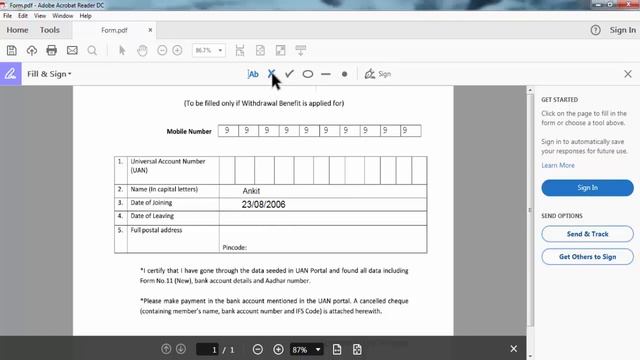Select the Line tool
The width and height of the screenshot is (640, 360).
click(326, 74)
